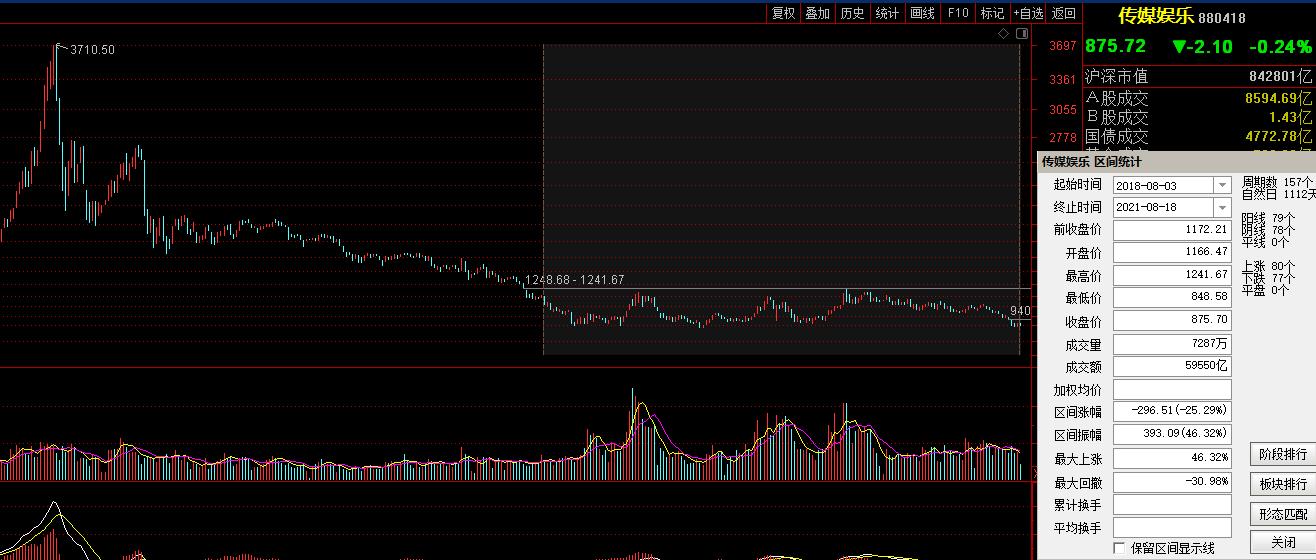
Task: Click the 标记 mark toolbar button
Action: pyautogui.click(x=992, y=13)
